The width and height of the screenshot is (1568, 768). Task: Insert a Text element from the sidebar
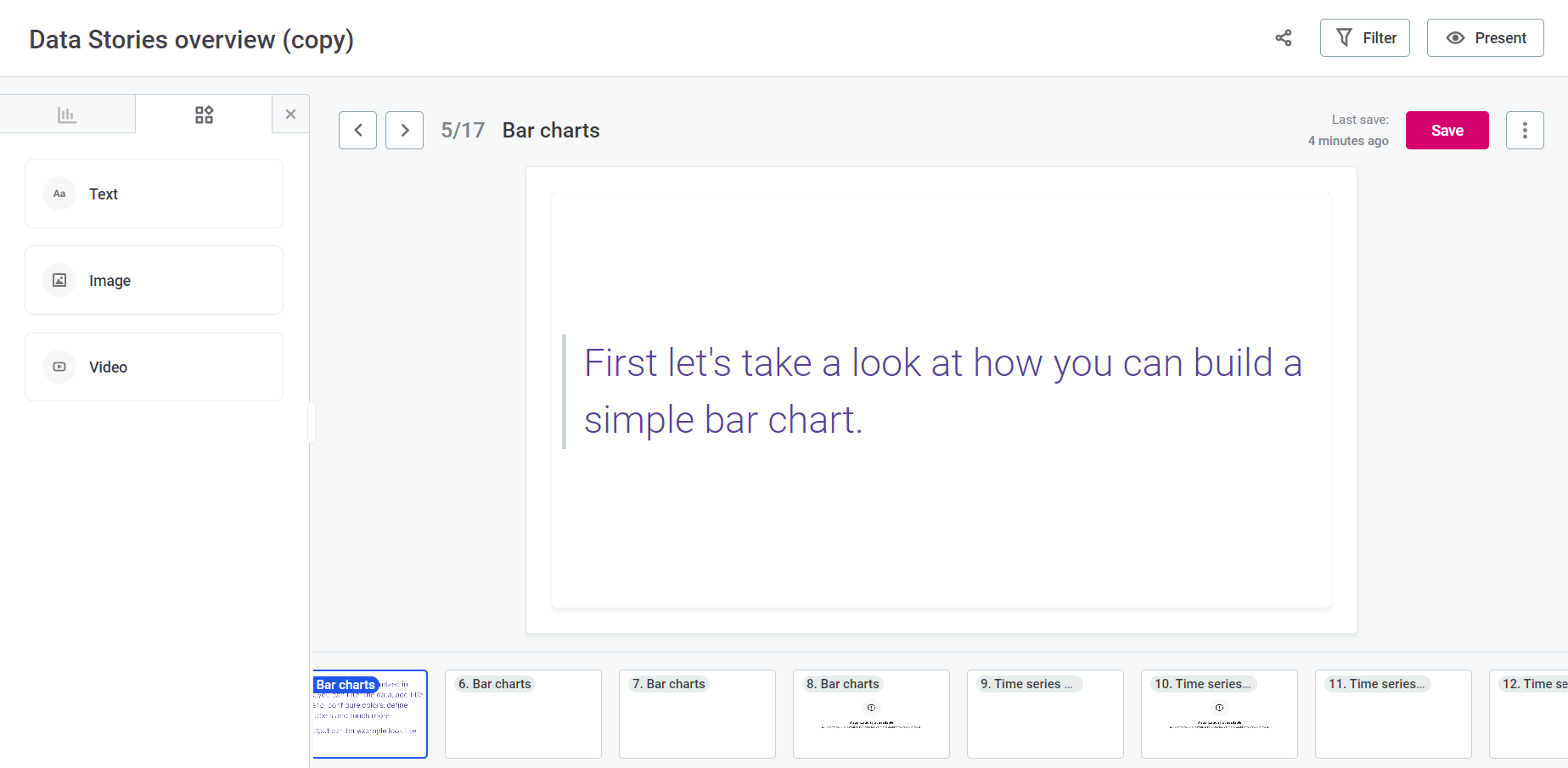154,193
